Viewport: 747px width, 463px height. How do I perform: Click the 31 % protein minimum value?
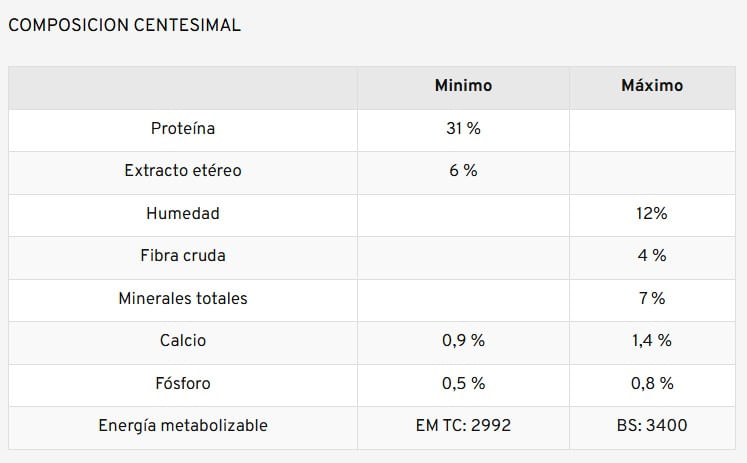tap(463, 129)
